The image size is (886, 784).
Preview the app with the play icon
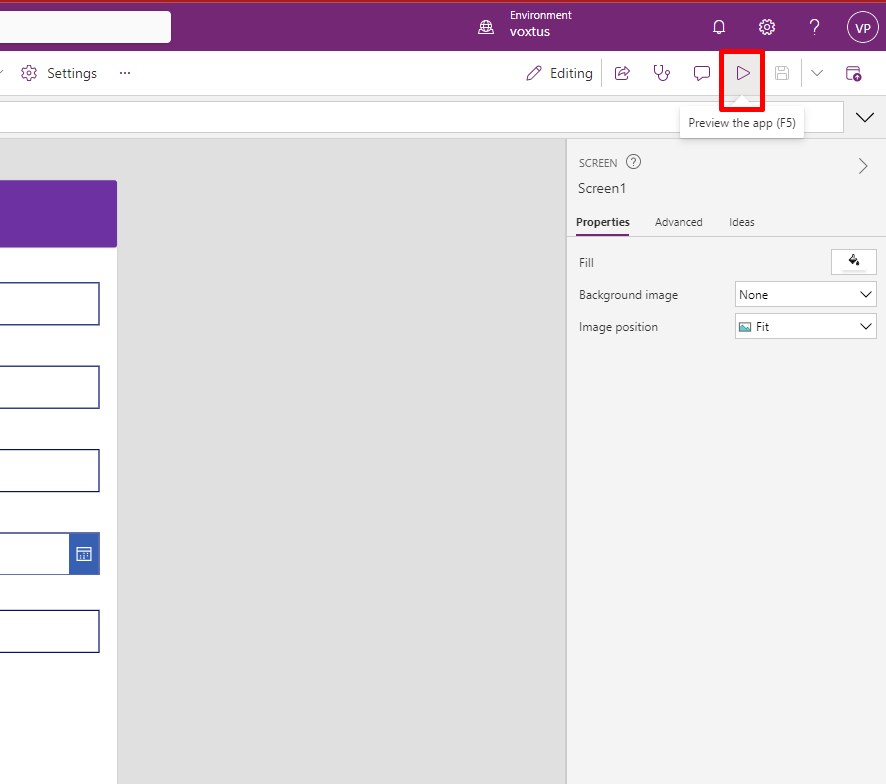tap(742, 73)
